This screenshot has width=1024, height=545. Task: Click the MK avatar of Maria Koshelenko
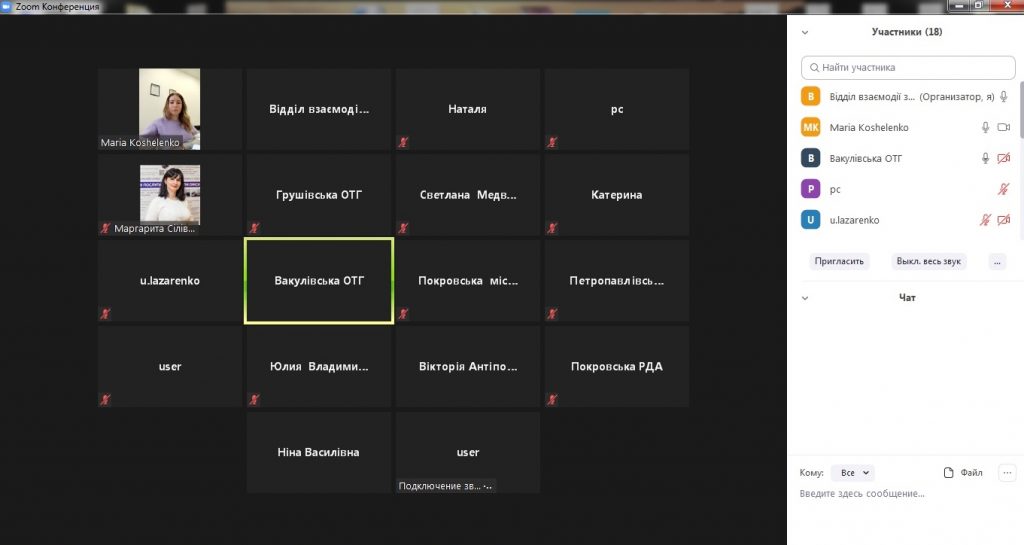pyautogui.click(x=811, y=128)
